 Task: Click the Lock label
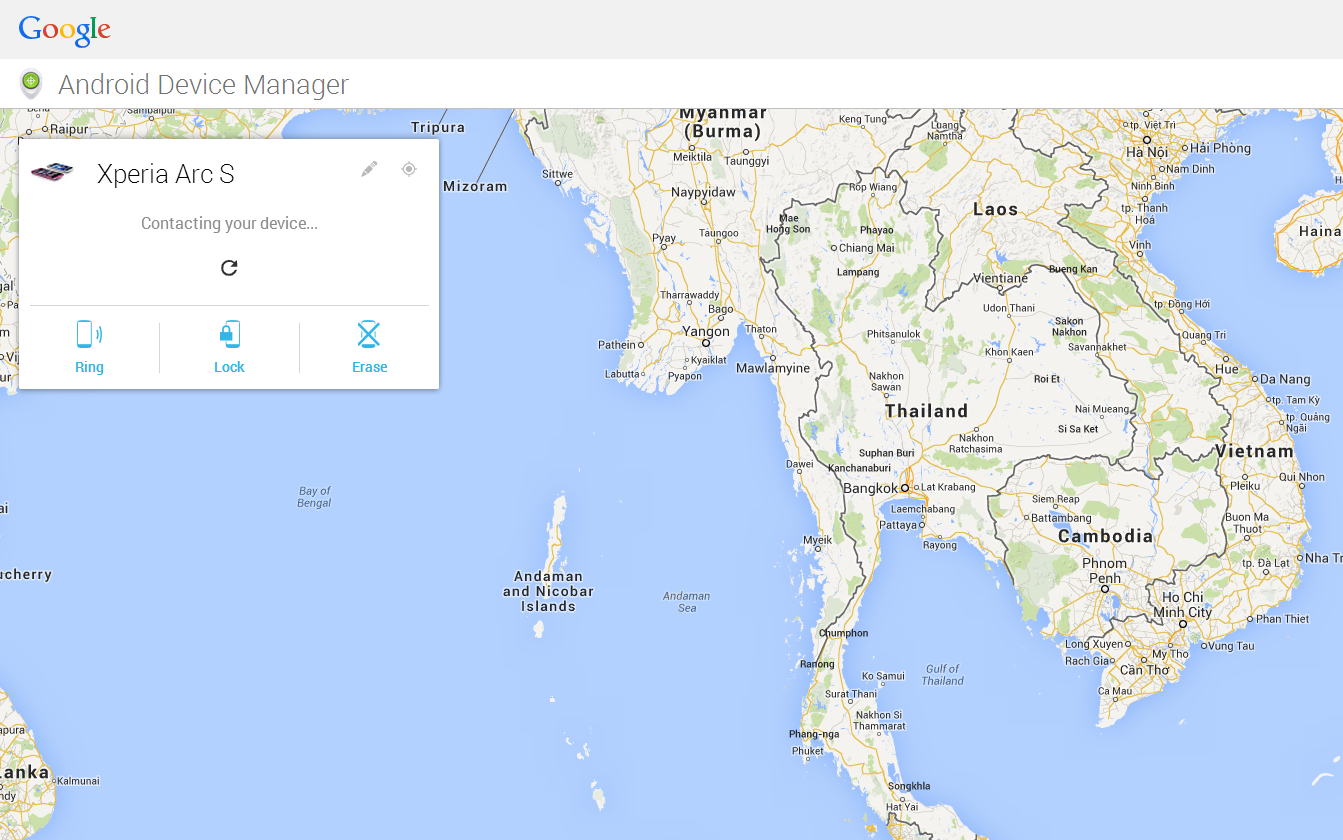pyautogui.click(x=229, y=367)
